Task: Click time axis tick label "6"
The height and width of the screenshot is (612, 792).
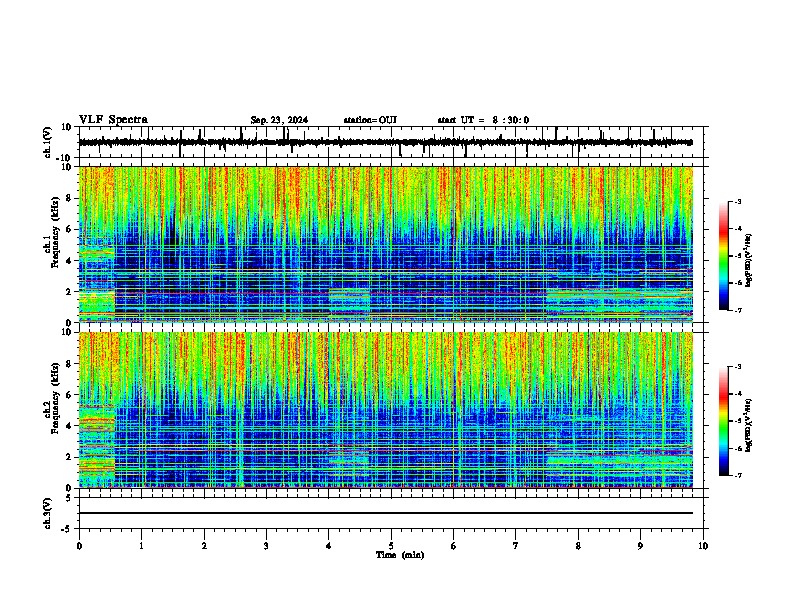Action: click(454, 546)
